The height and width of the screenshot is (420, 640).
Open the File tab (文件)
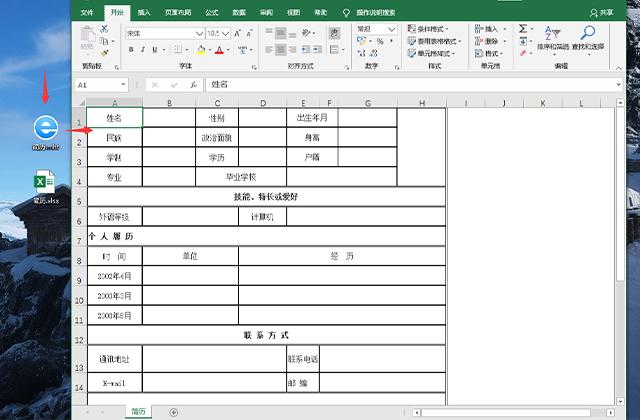pos(87,13)
